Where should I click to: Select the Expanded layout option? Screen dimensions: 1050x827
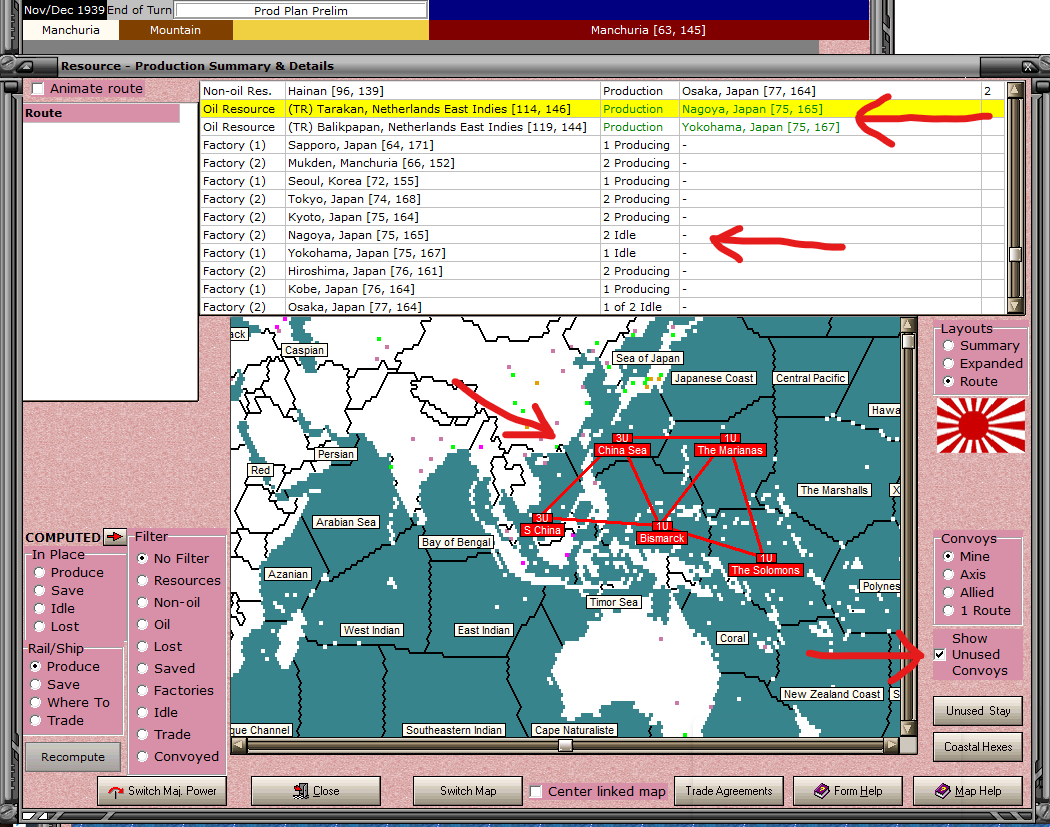click(x=948, y=364)
